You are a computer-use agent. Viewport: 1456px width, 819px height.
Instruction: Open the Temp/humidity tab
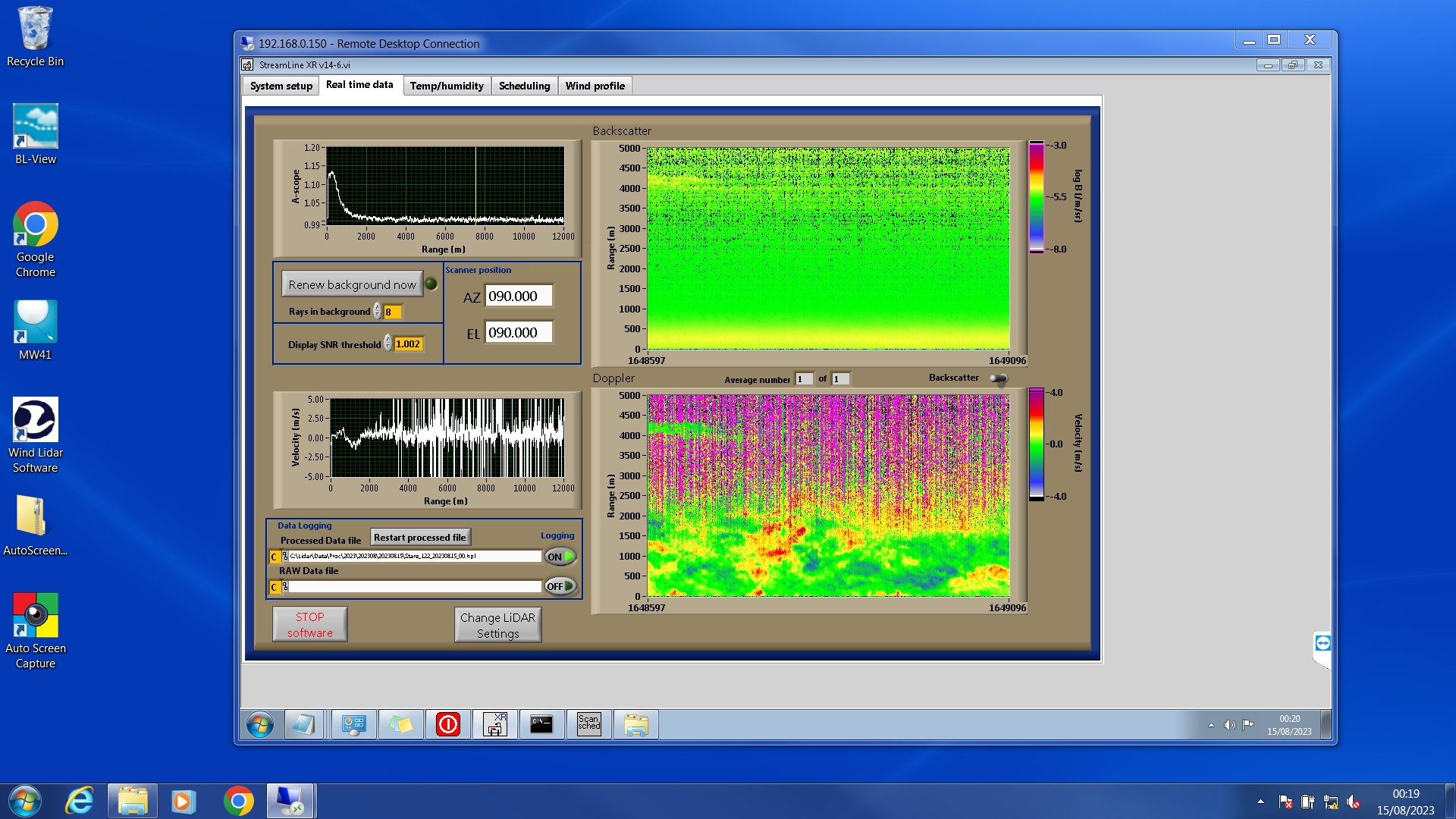(x=446, y=86)
